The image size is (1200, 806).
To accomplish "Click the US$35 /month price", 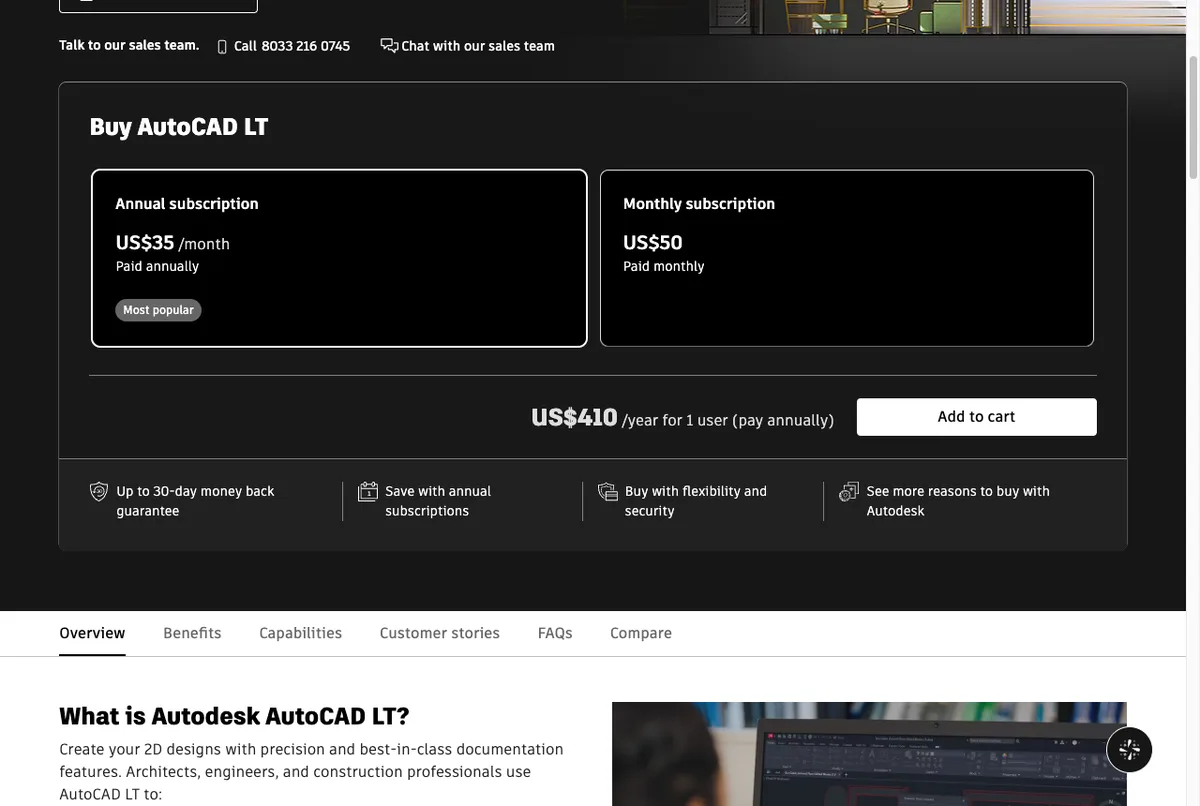I will (x=172, y=243).
